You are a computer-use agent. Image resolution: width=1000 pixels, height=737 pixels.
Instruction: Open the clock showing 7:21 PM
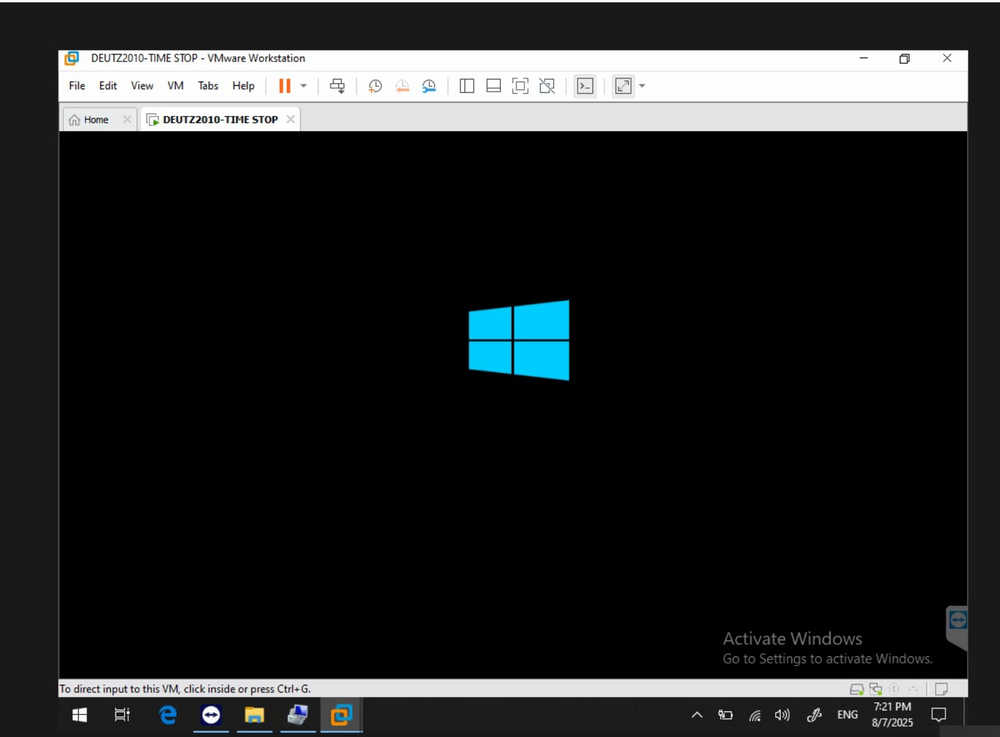892,715
